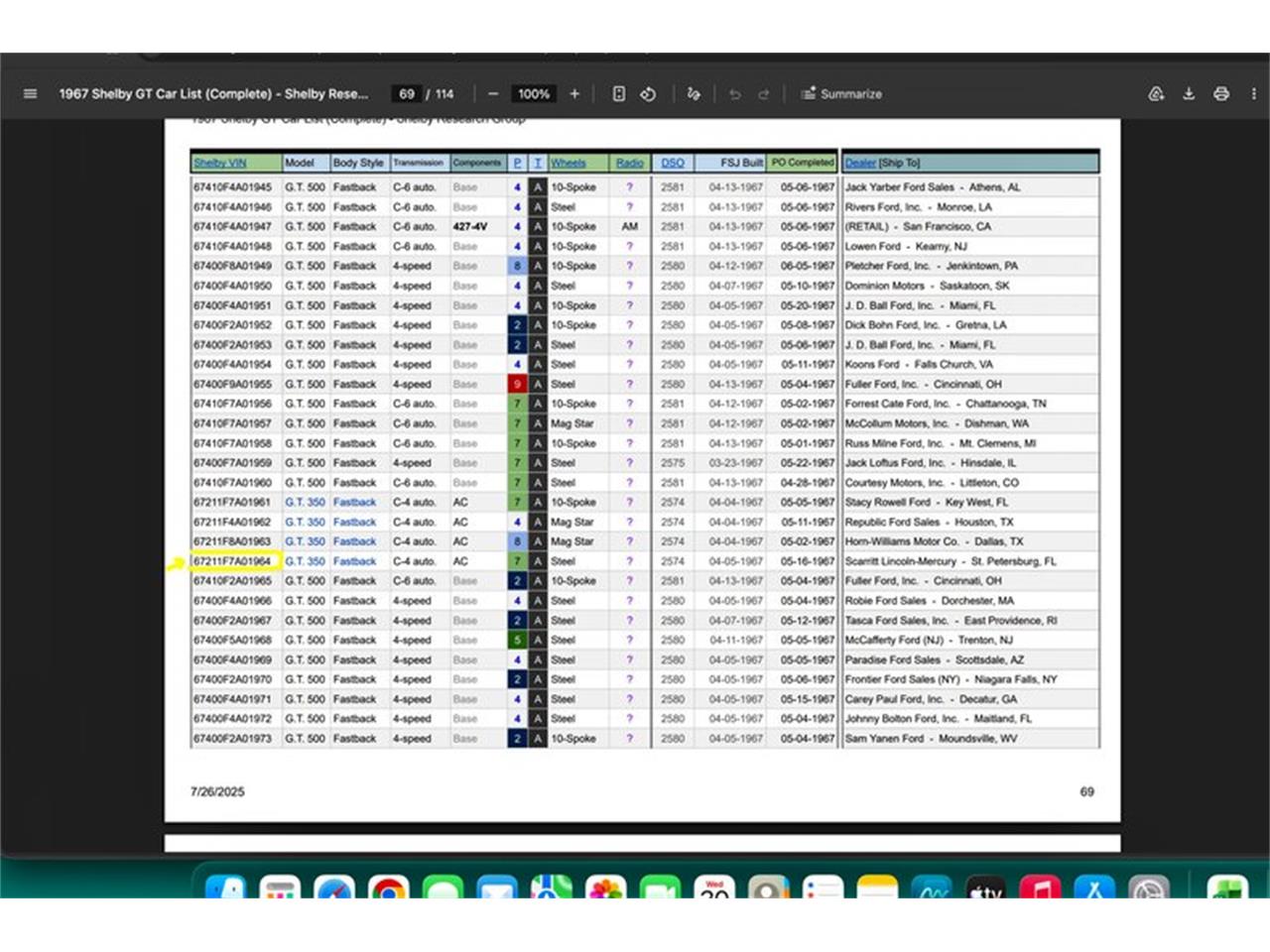Click Fastback link in 67211F4A01962 row
Viewport: 1270px width, 952px height.
(x=354, y=523)
